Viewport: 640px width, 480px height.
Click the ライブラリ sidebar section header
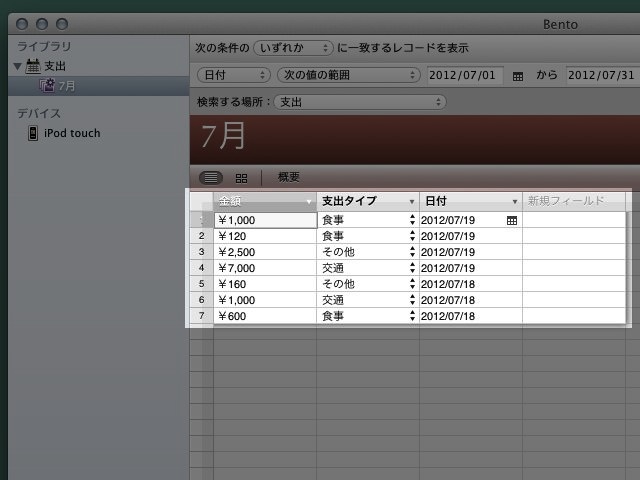pyautogui.click(x=44, y=46)
